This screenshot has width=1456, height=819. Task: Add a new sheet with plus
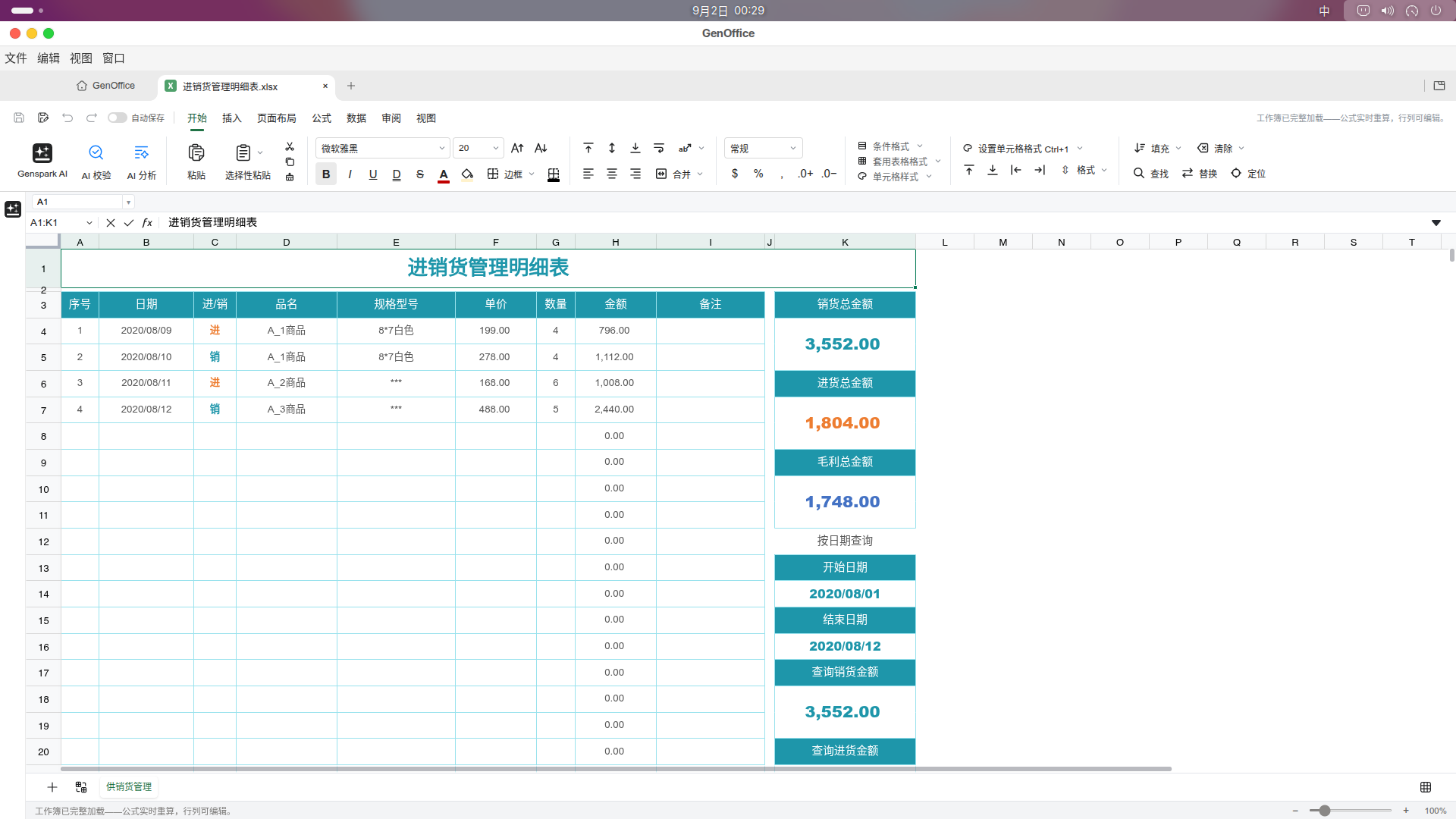pos(52,787)
